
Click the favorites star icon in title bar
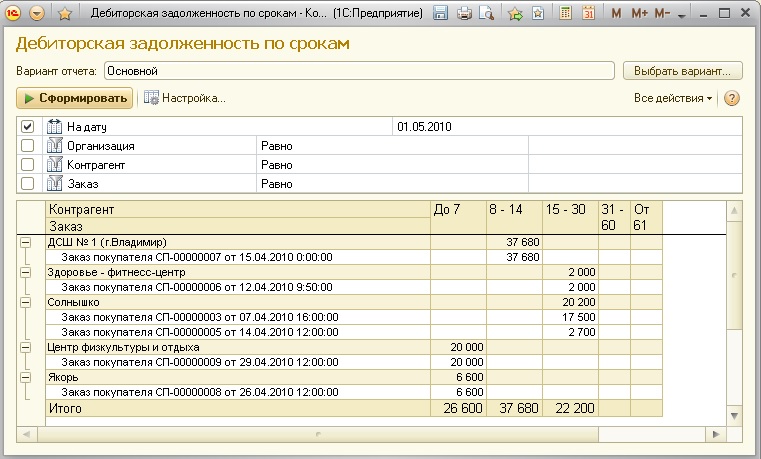[x=65, y=14]
